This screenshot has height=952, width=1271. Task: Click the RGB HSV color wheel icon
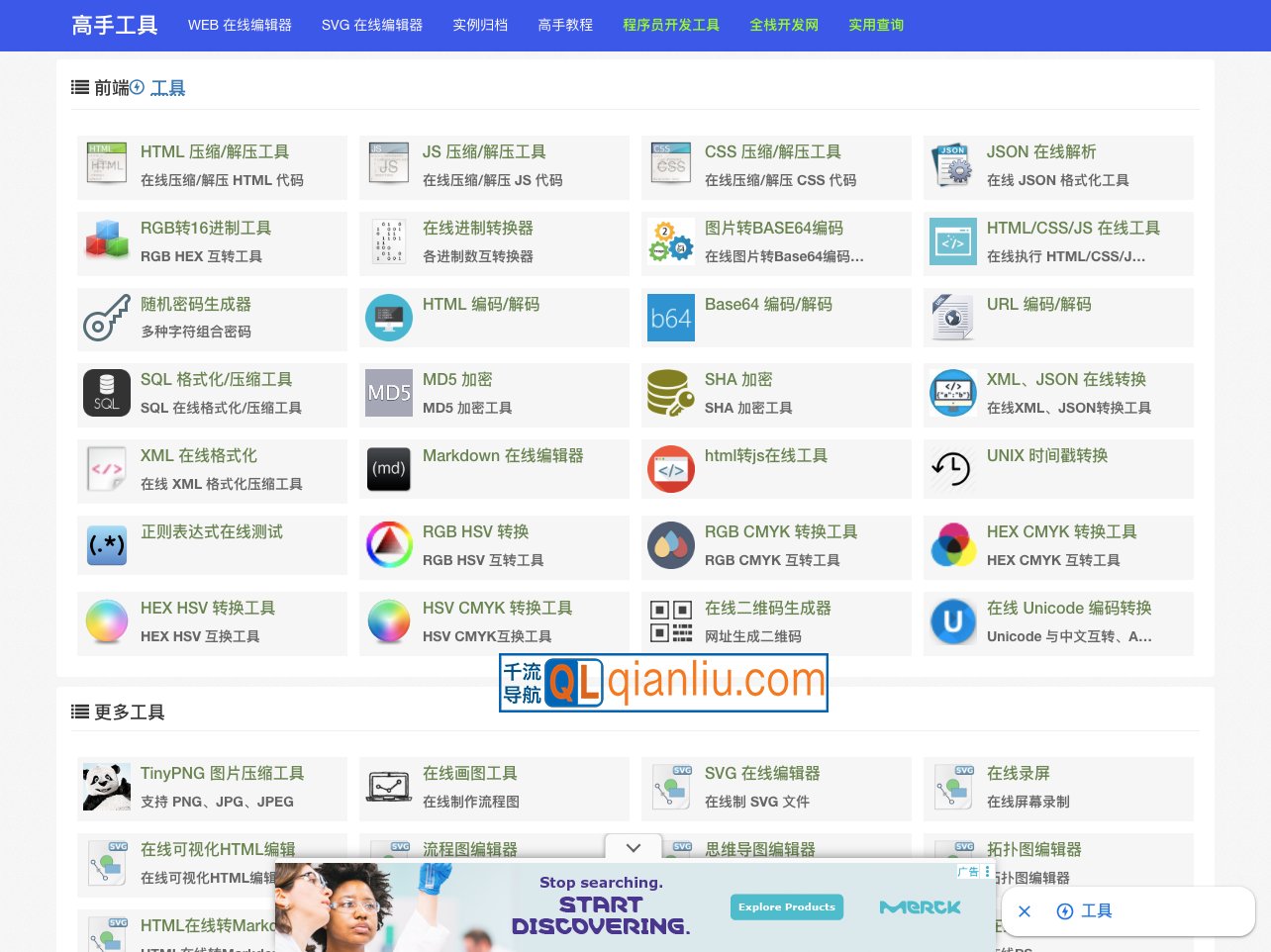[x=388, y=545]
